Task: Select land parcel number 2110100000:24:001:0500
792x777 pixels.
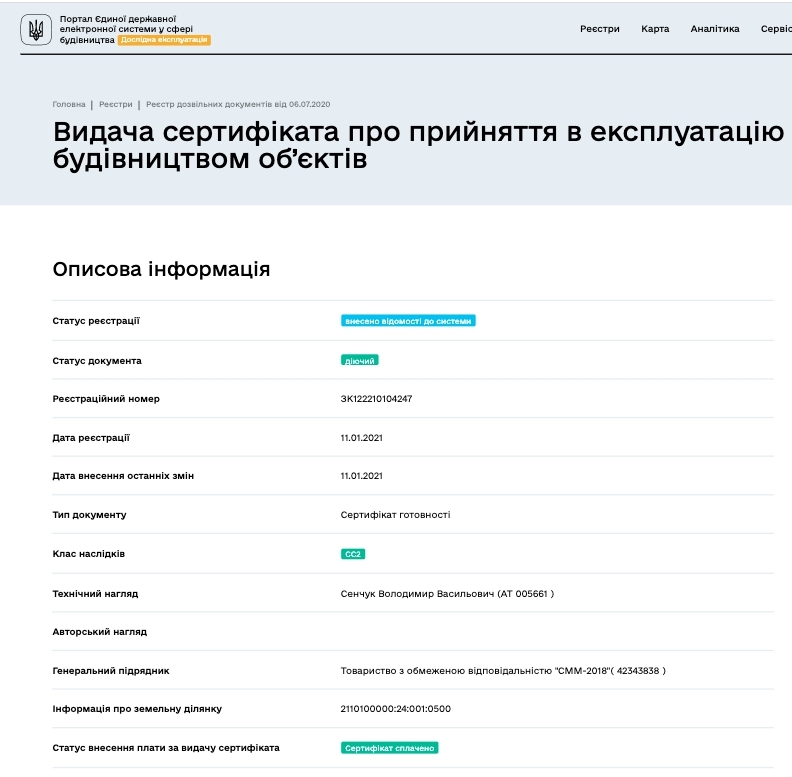Action: pyautogui.click(x=395, y=709)
